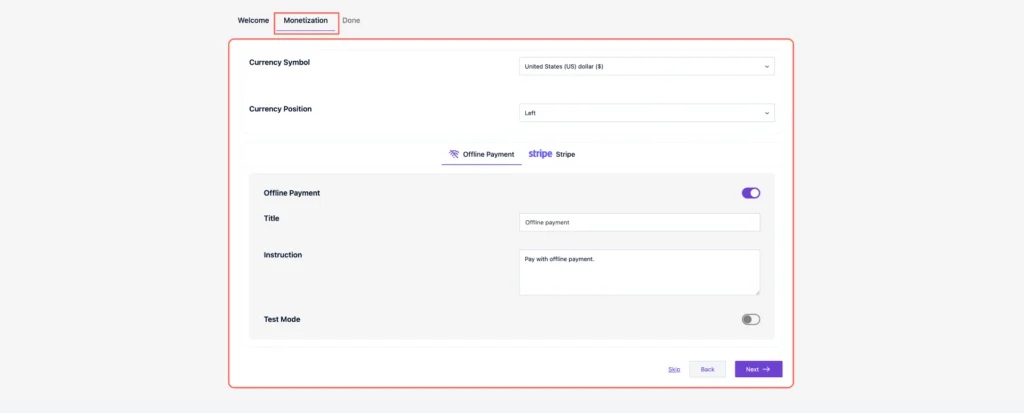1024x413 pixels.
Task: Click the Currency Symbol label
Action: 280,63
